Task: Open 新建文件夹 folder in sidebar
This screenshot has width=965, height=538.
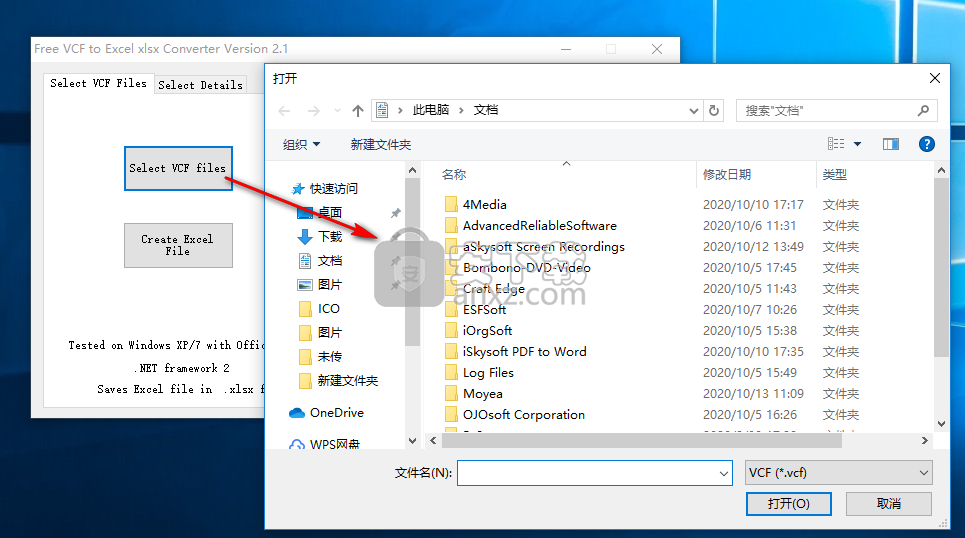Action: (338, 380)
